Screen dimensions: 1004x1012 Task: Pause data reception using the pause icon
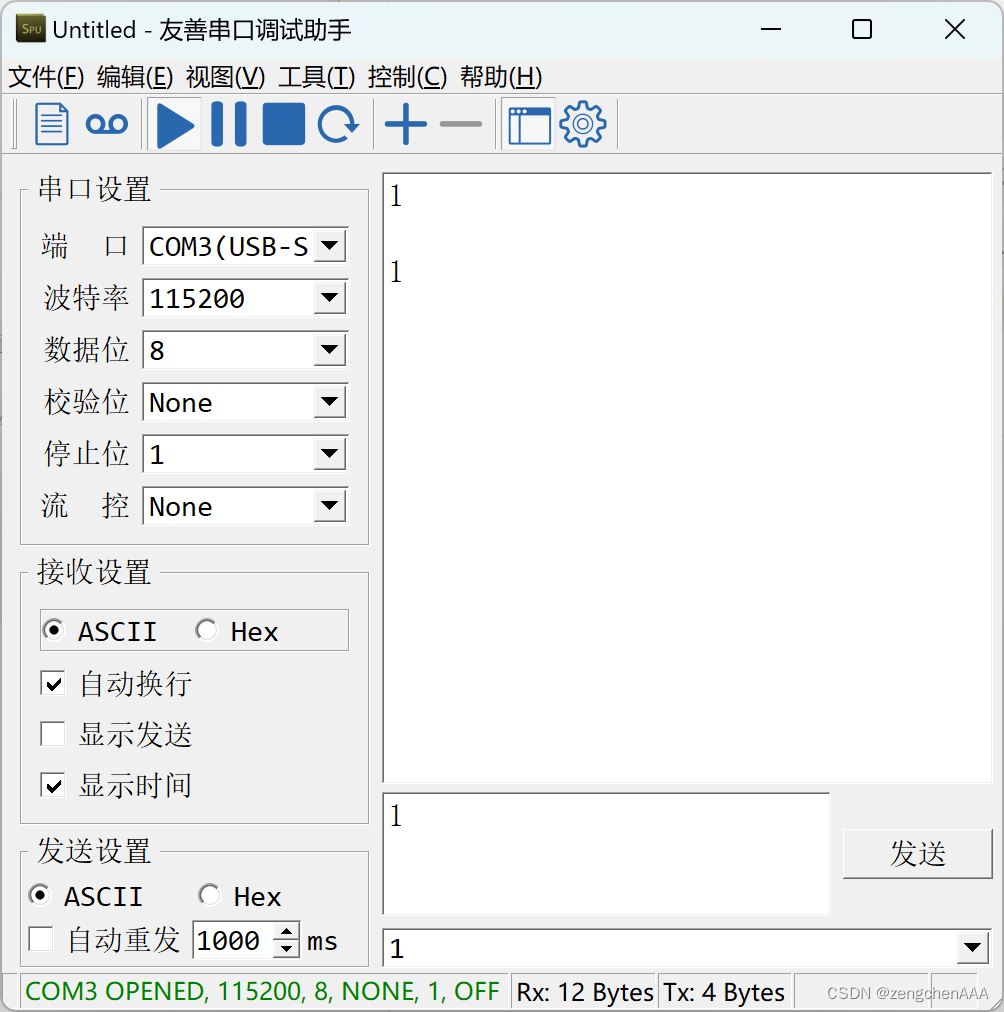228,123
